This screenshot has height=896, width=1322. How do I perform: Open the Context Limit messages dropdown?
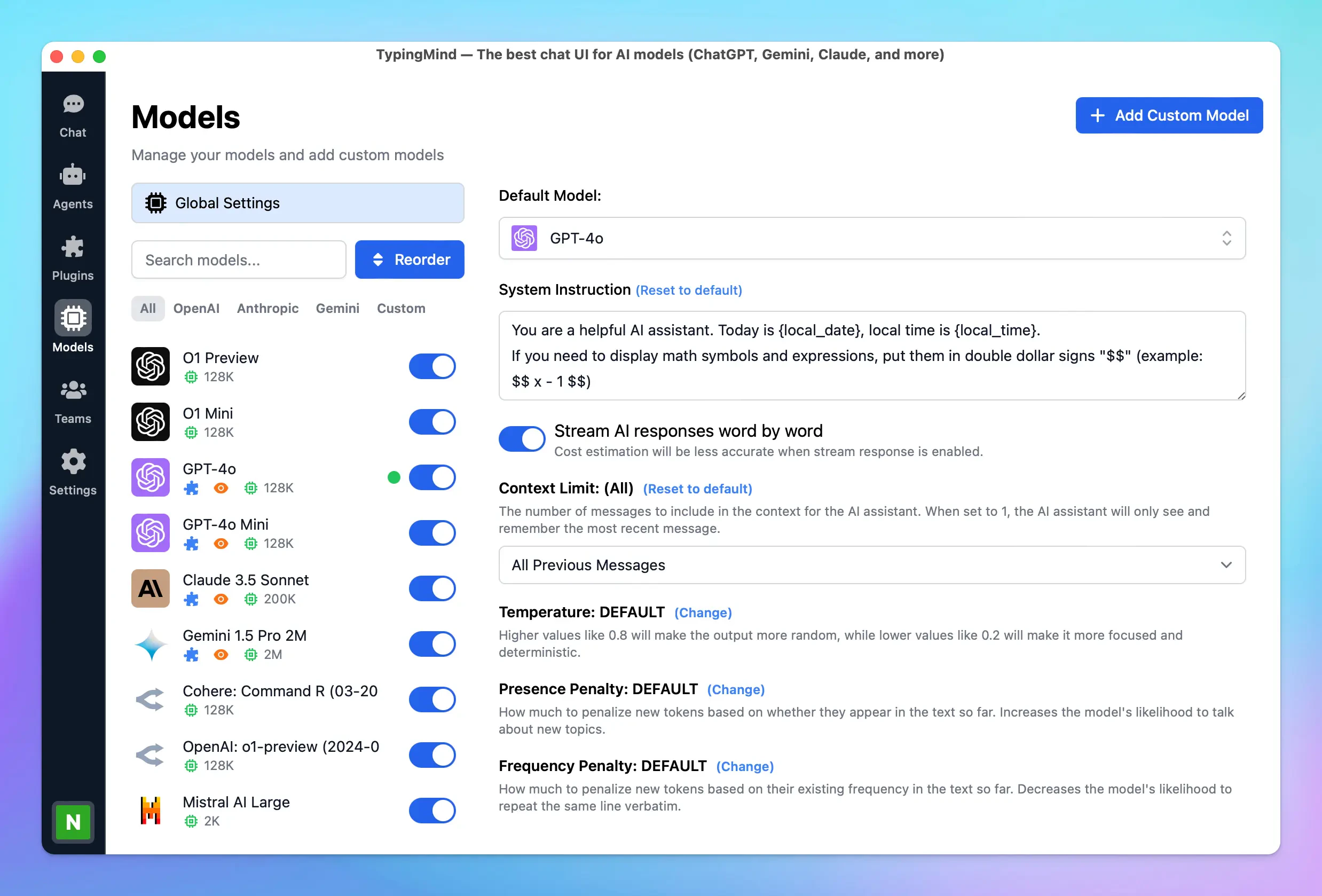(x=872, y=565)
